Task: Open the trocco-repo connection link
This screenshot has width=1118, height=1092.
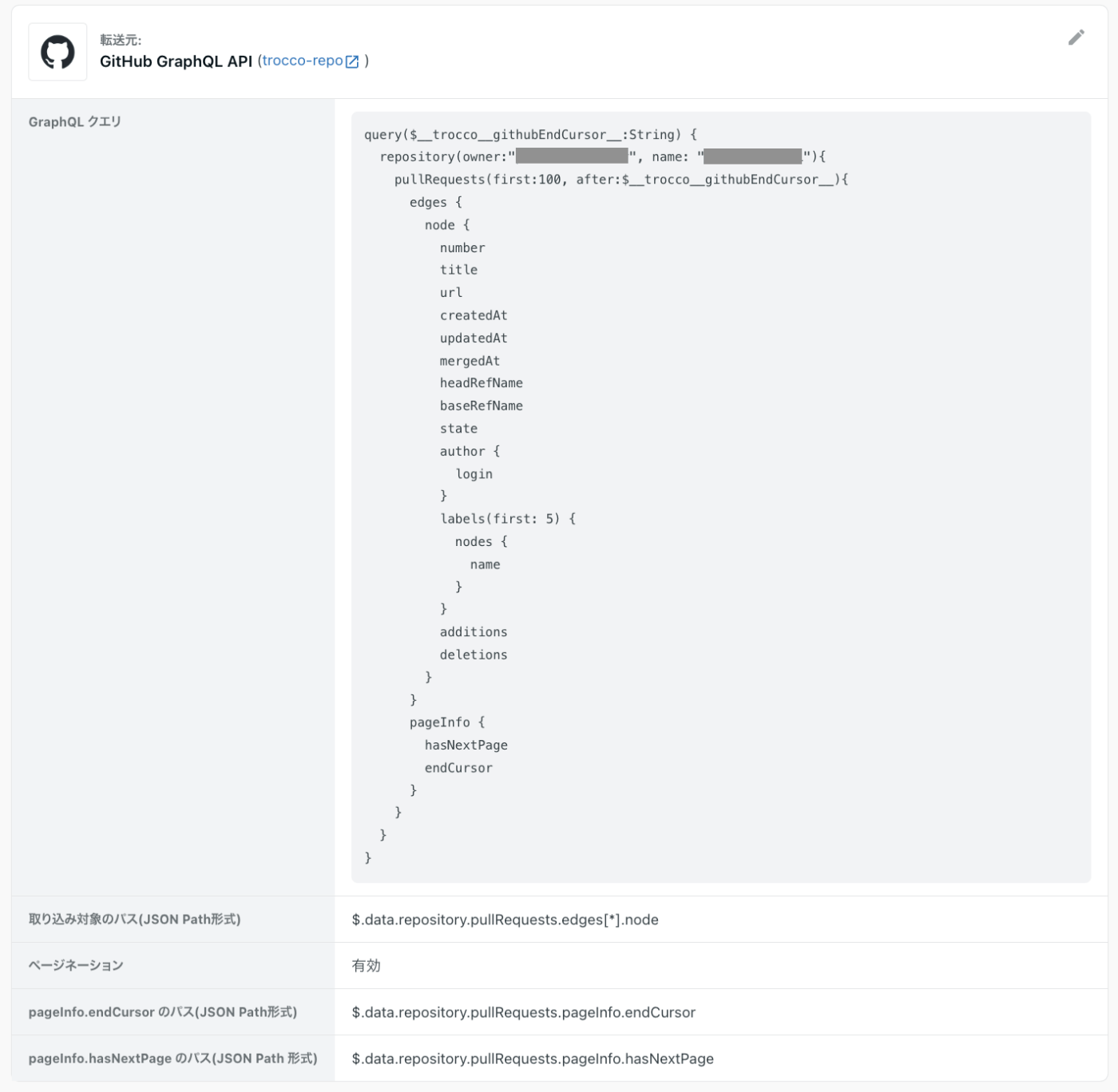Action: tap(303, 61)
